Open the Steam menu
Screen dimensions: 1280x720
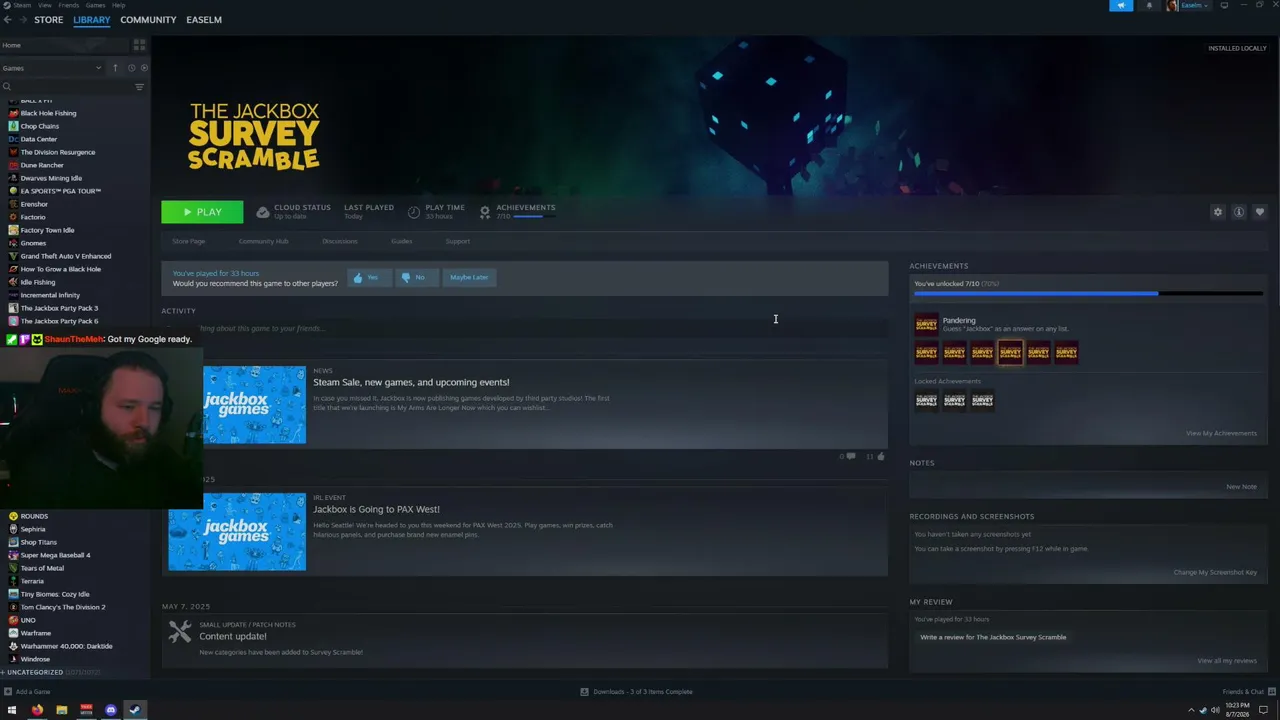(22, 5)
